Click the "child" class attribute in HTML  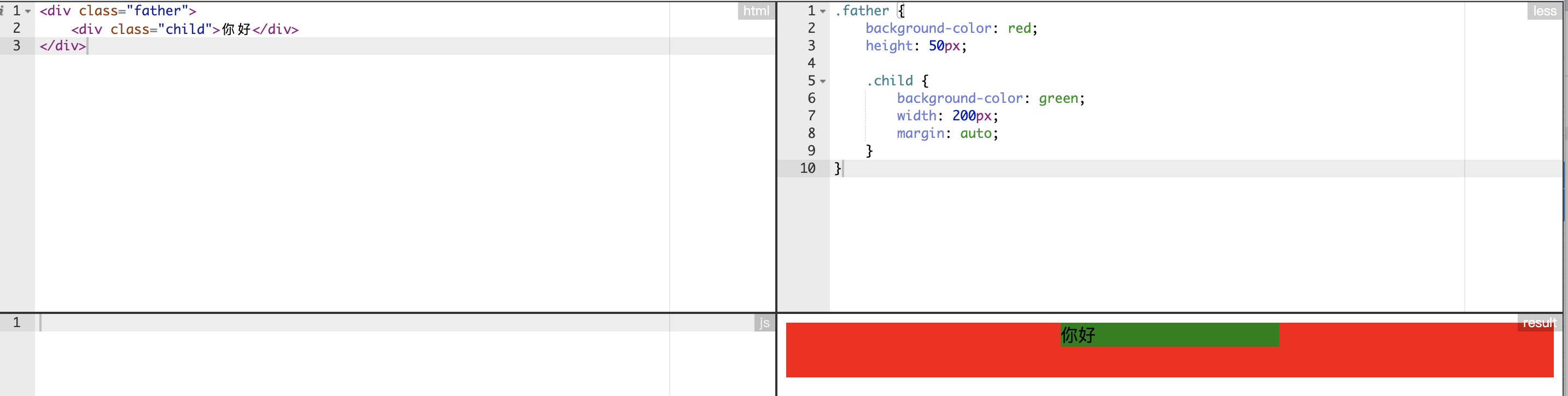pyautogui.click(x=185, y=29)
